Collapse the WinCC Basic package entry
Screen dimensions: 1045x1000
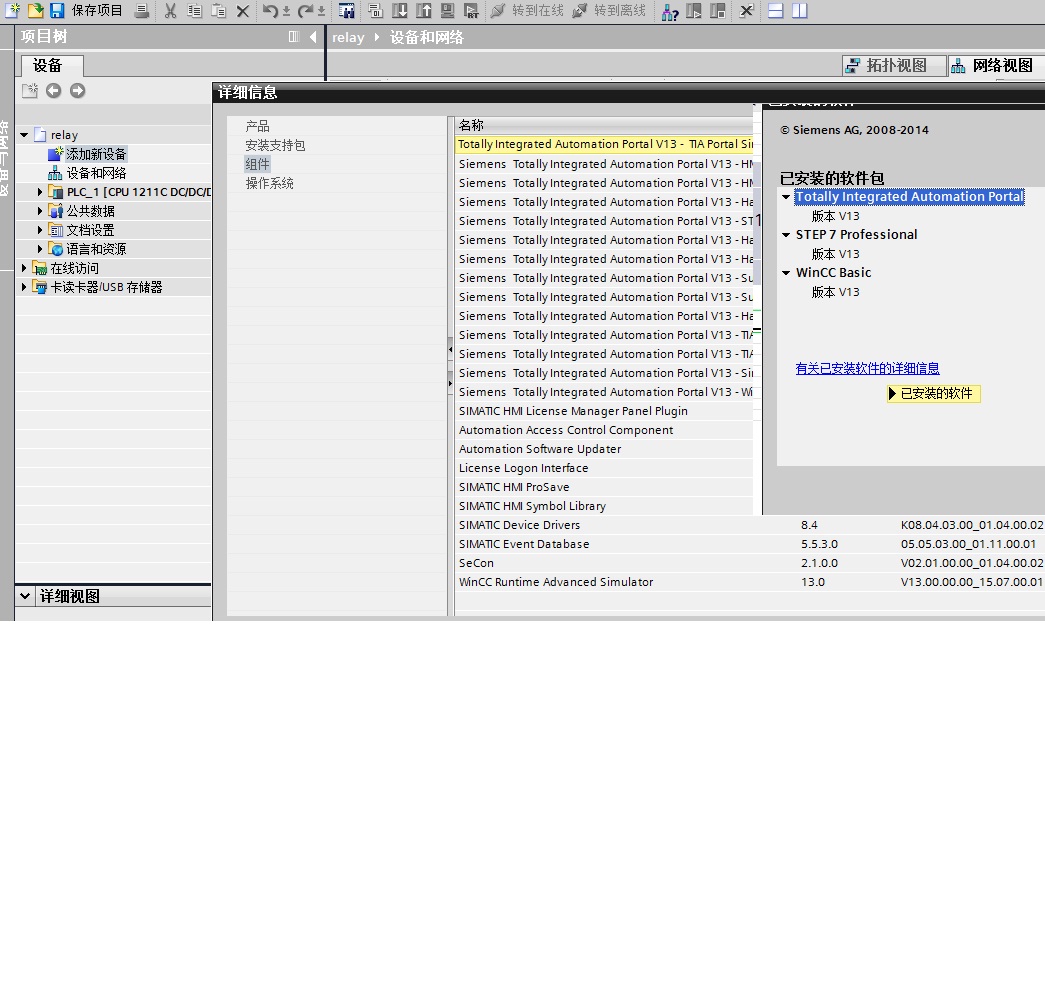click(786, 273)
